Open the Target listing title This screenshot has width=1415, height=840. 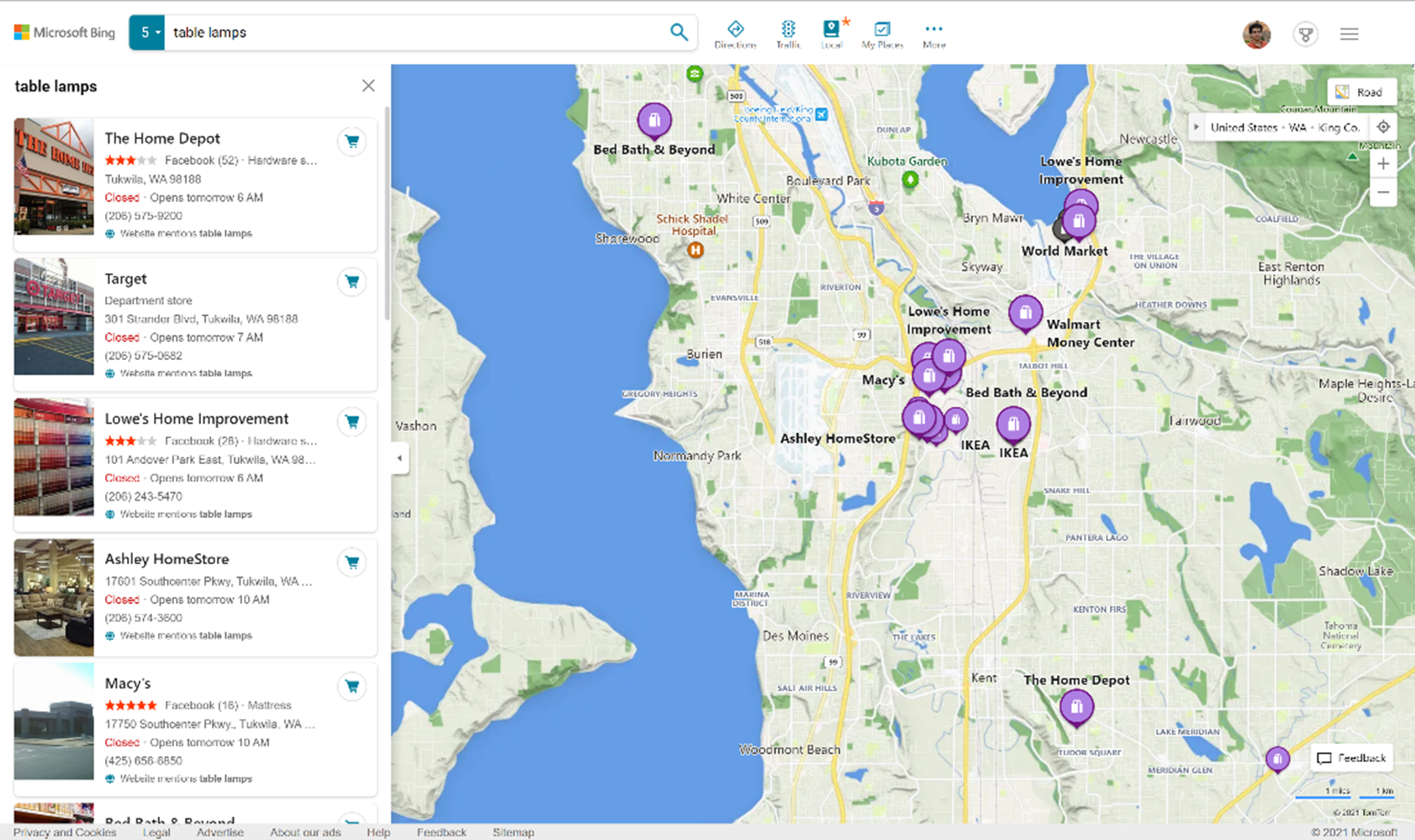pyautogui.click(x=125, y=278)
